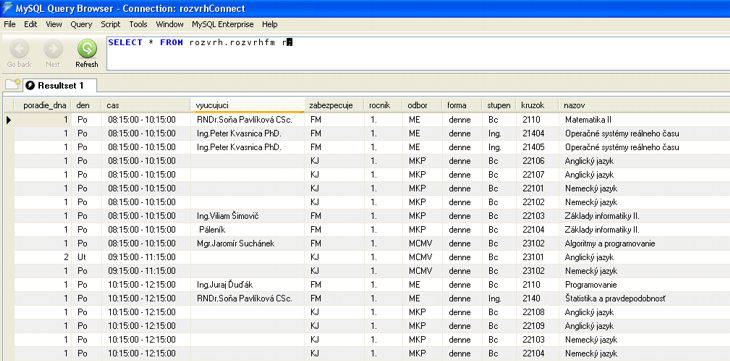
Task: Select the Resultset 1 tab
Action: (60, 85)
